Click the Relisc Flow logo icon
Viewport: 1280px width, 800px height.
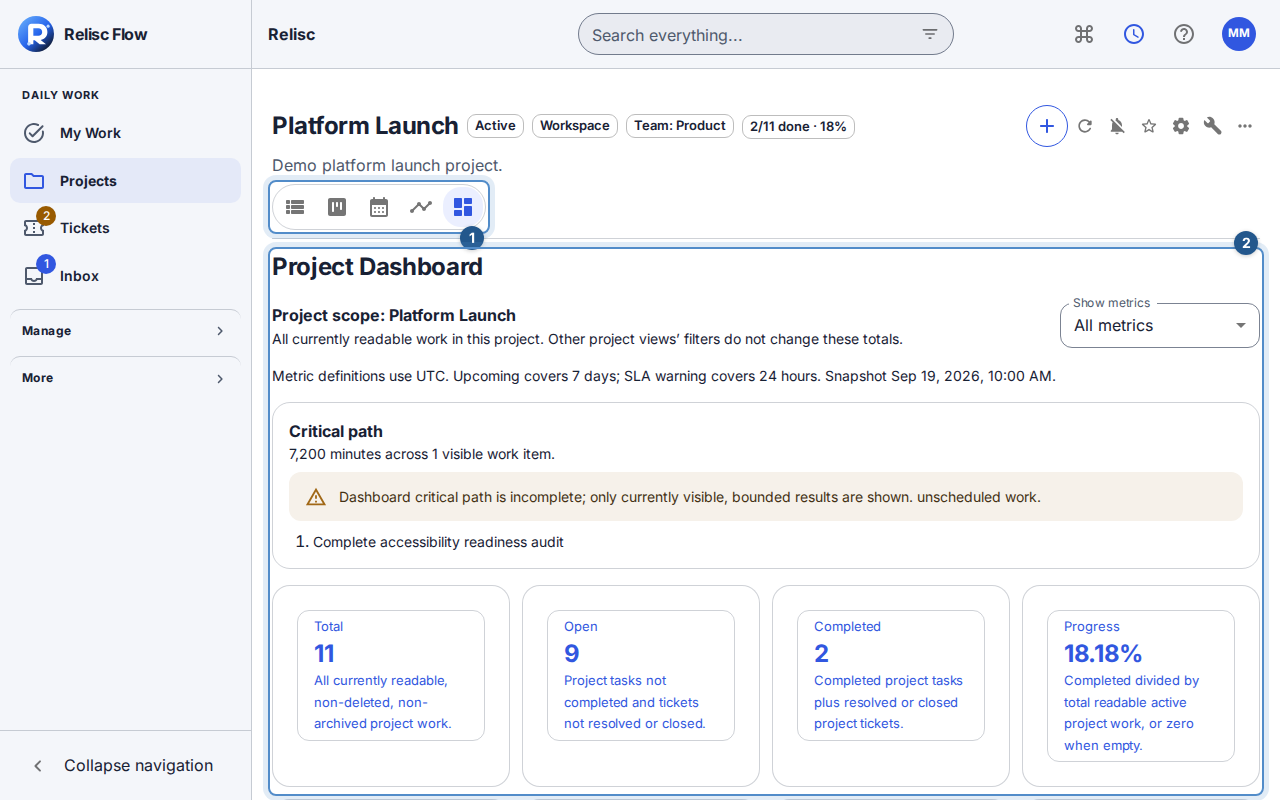(x=36, y=34)
